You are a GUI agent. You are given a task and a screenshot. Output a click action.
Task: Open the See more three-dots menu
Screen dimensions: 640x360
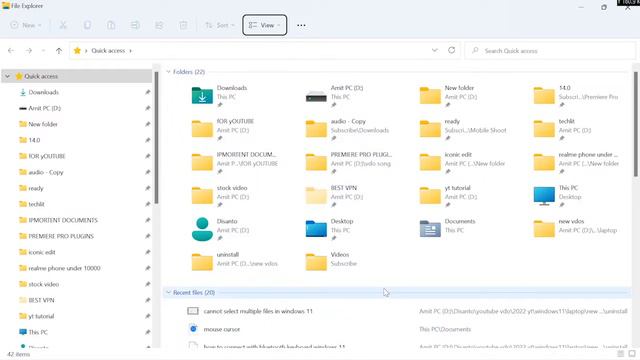(x=301, y=25)
